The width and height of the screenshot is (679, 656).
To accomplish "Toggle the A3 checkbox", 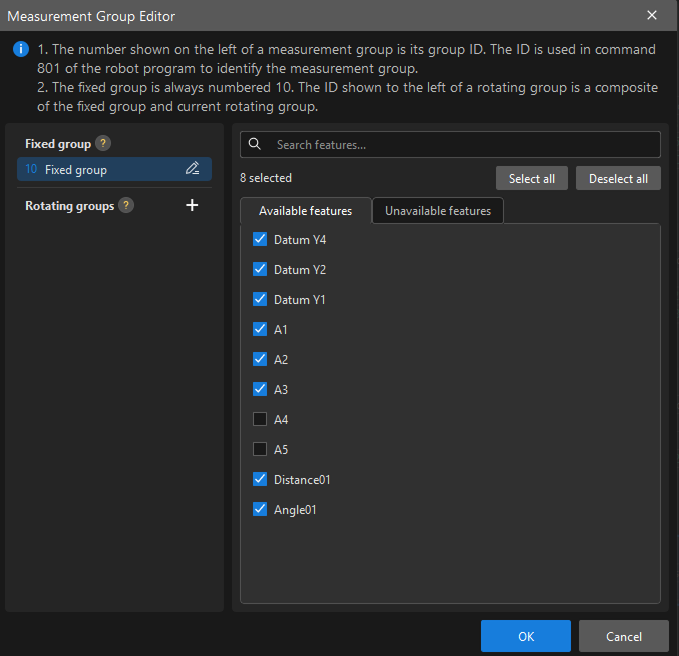I will click(x=260, y=389).
